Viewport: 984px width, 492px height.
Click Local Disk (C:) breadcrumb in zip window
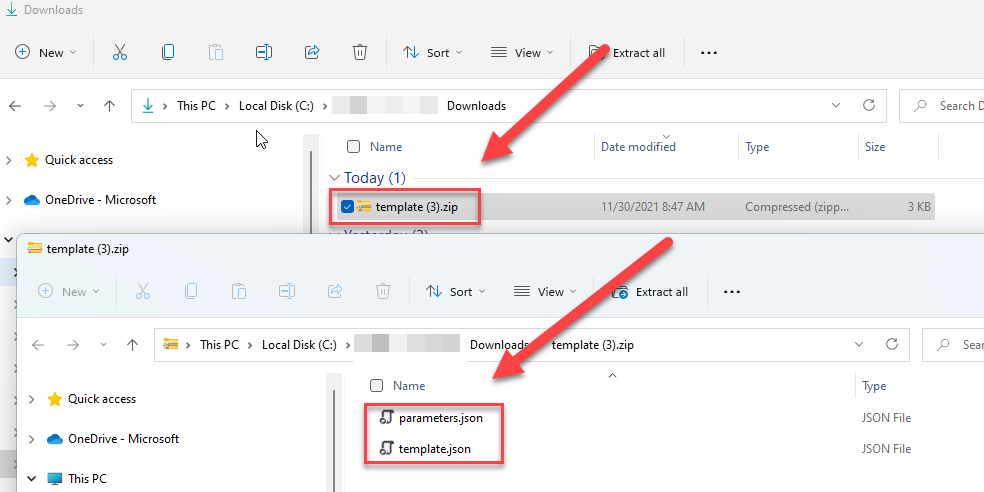point(299,345)
